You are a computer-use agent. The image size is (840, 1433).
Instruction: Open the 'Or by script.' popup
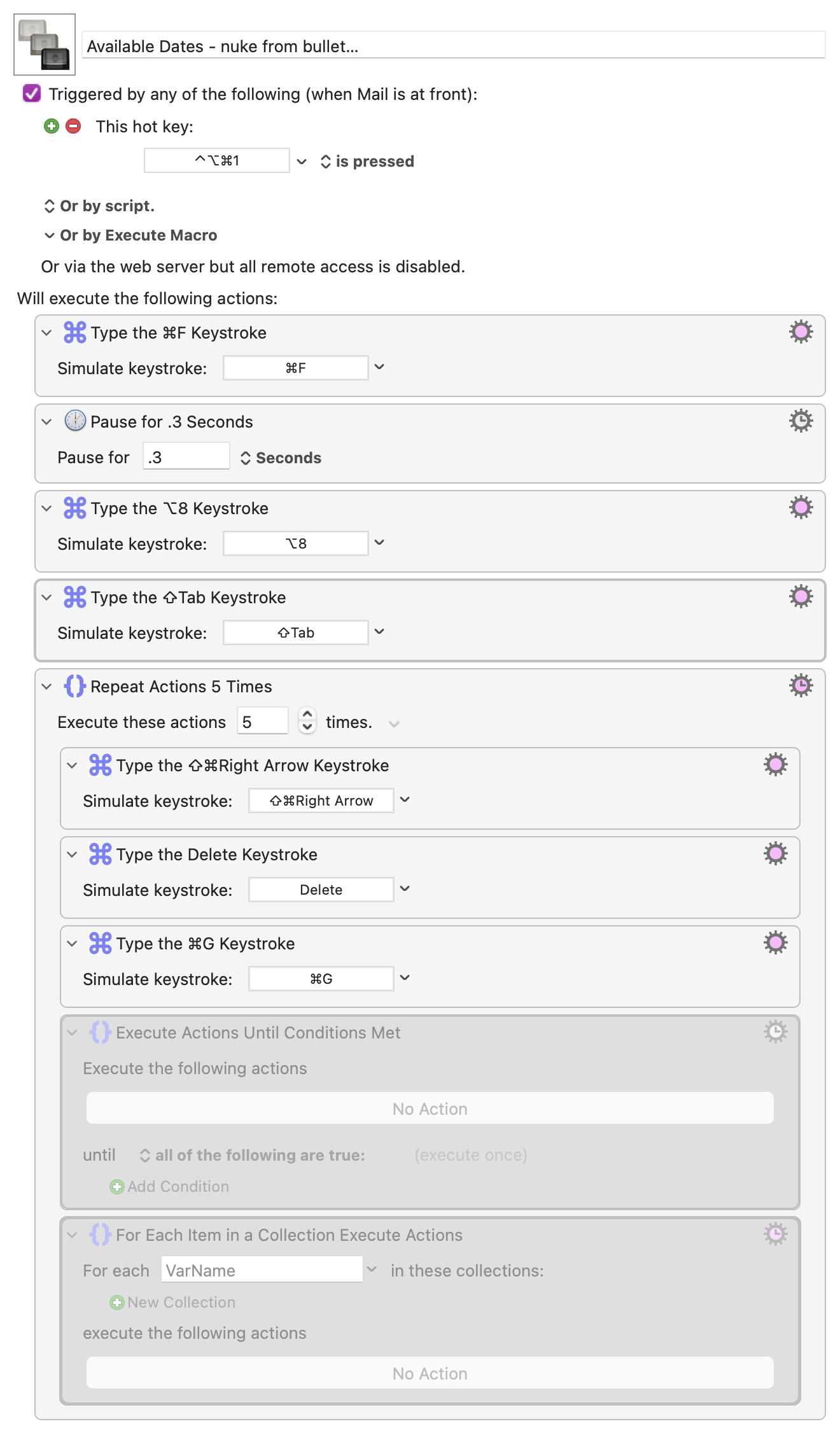click(x=99, y=206)
